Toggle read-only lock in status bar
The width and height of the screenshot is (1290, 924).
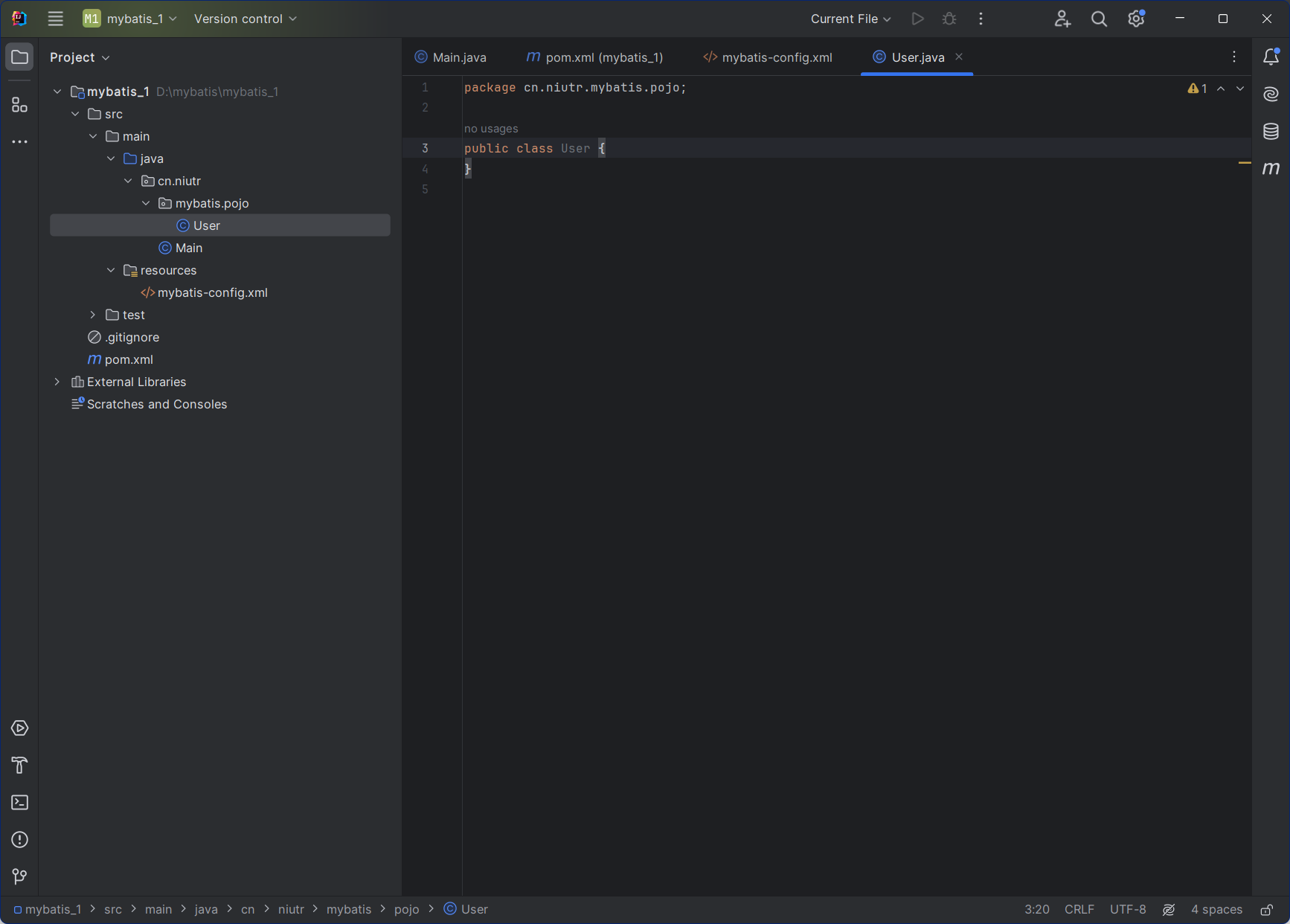(x=1266, y=910)
